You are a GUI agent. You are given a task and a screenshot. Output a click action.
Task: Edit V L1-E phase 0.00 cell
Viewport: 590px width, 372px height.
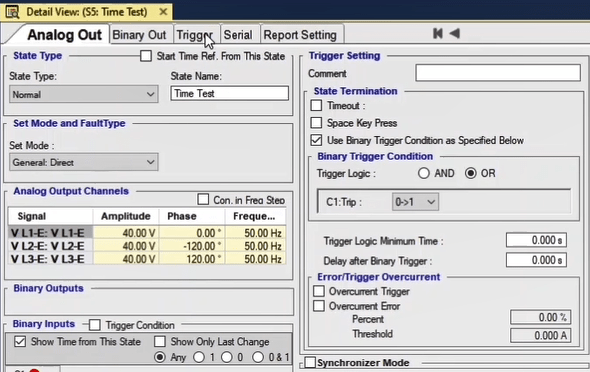coord(192,233)
